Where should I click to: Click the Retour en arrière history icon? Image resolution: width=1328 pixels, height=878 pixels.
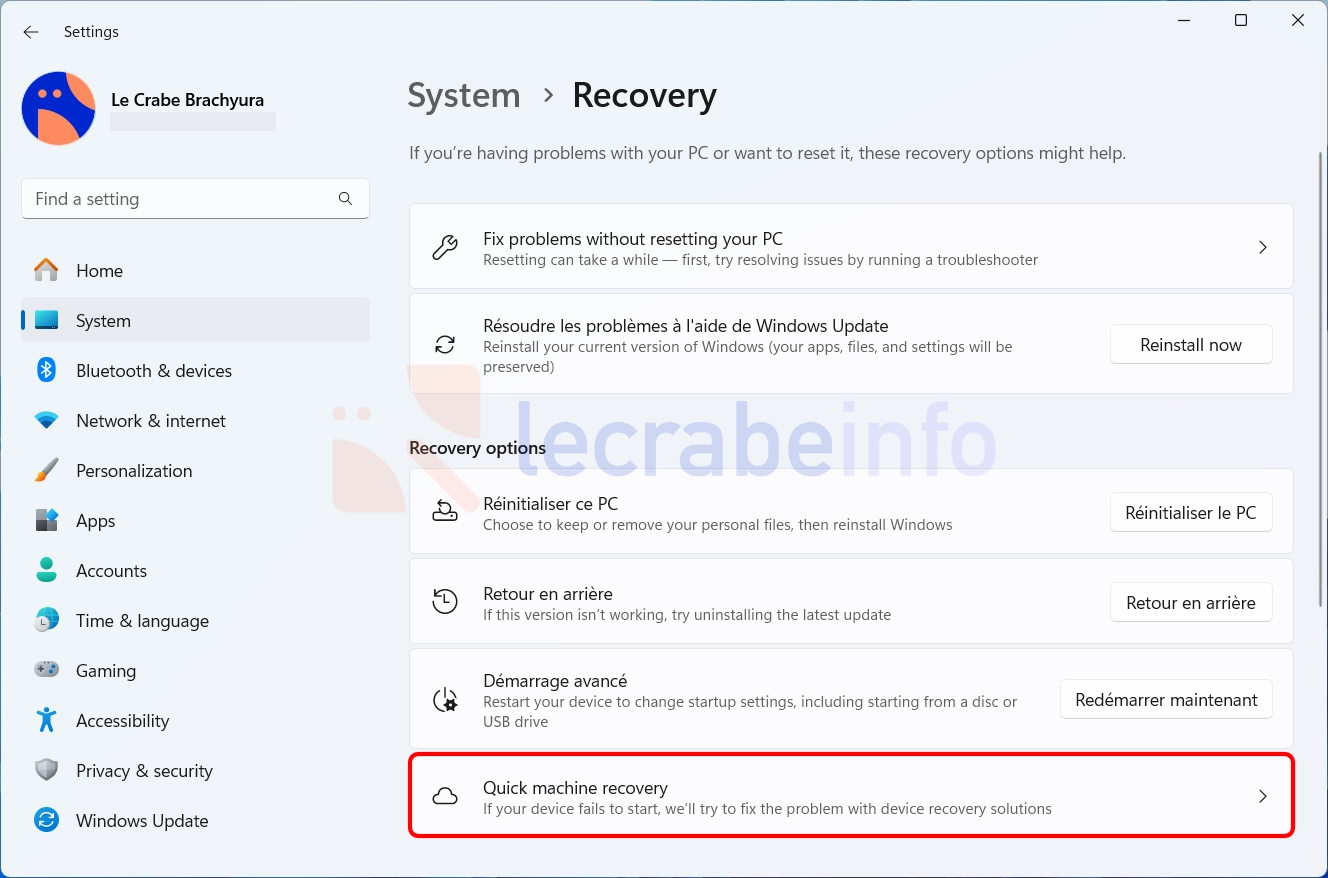pos(445,601)
